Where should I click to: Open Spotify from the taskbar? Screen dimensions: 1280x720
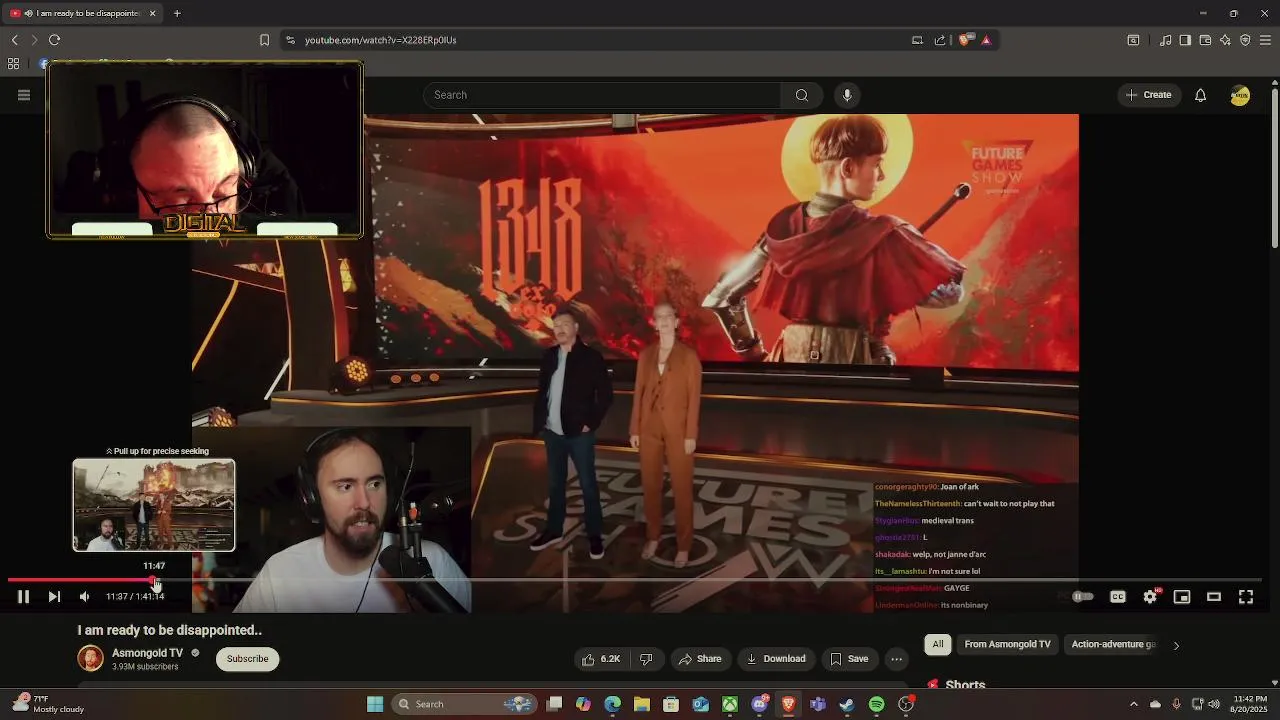(x=877, y=704)
